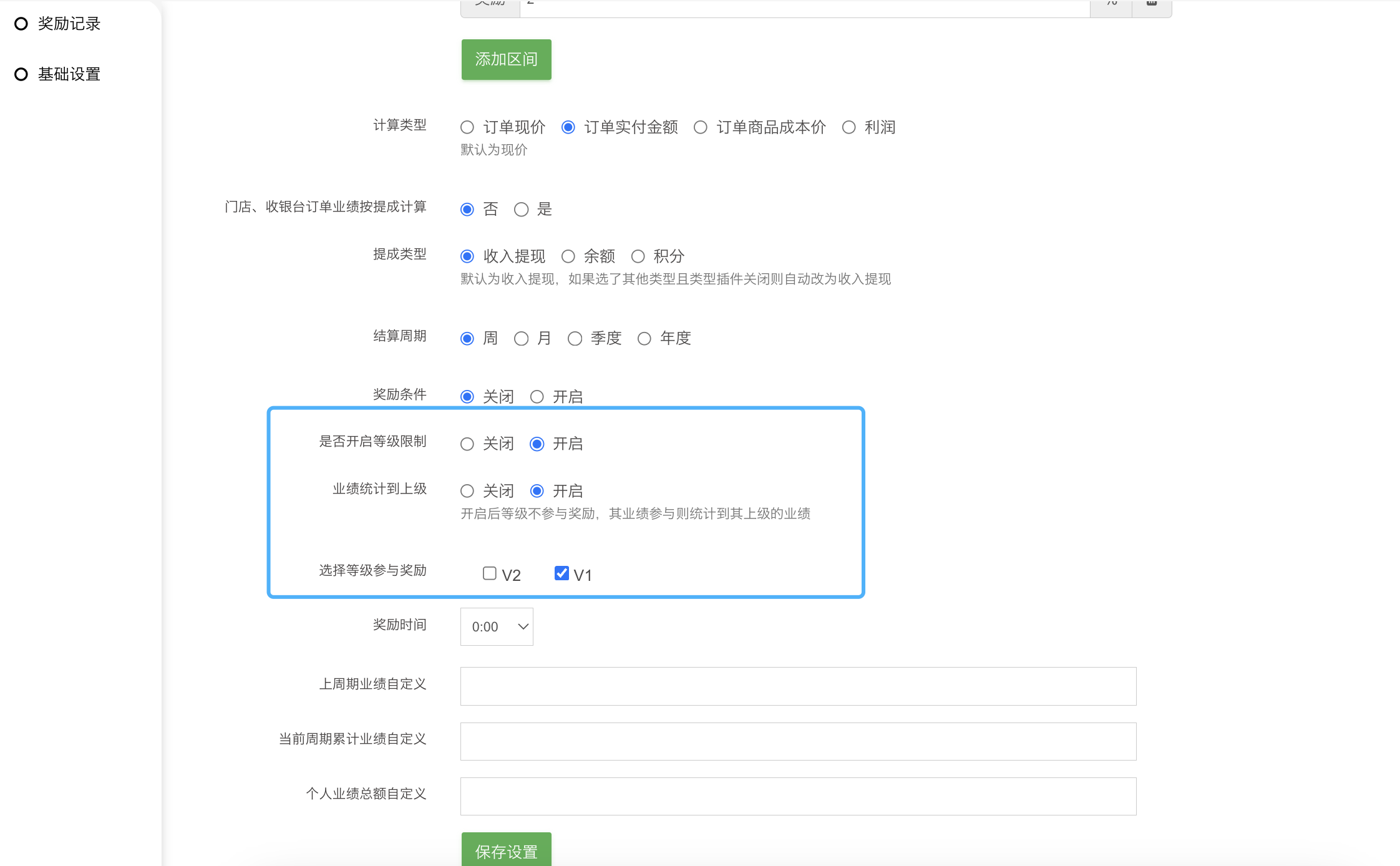Enable the 奖励条件 option
This screenshot has height=866, width=1400.
coord(537,397)
